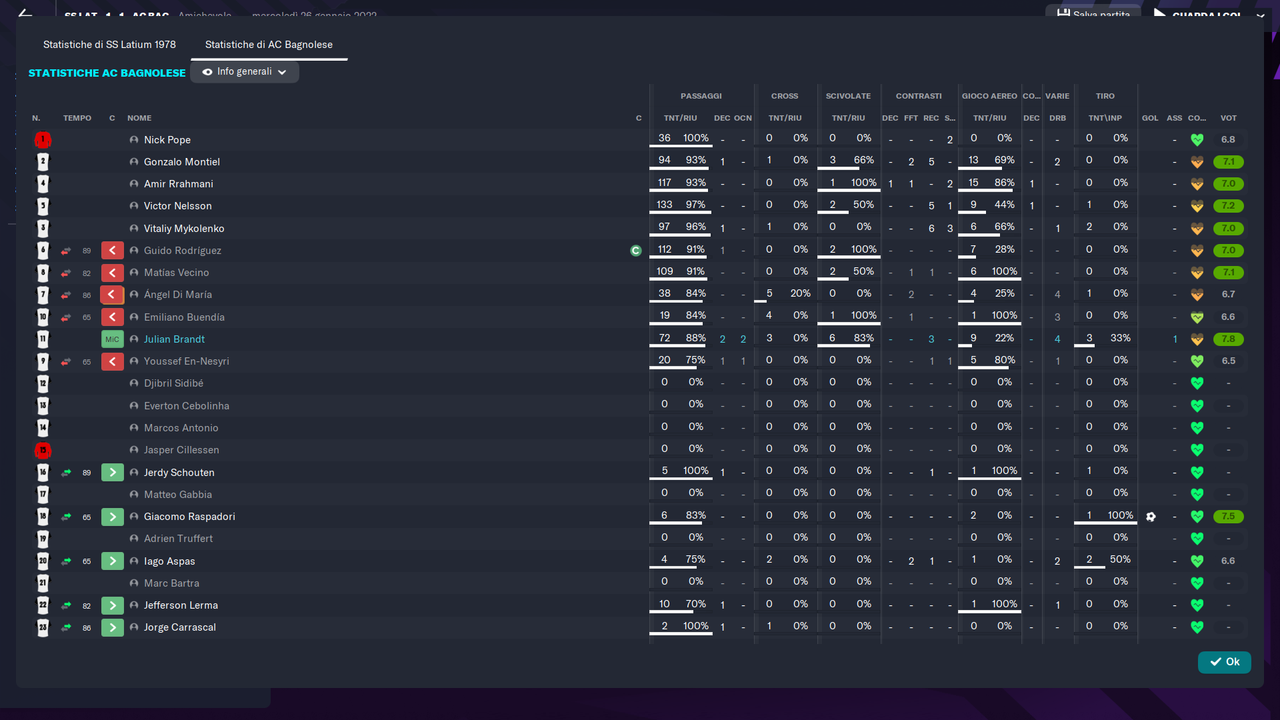Viewport: 1280px width, 720px height.
Task: Click Youssef En-Nesyri's 6.5 rating value
Action: click(1228, 361)
